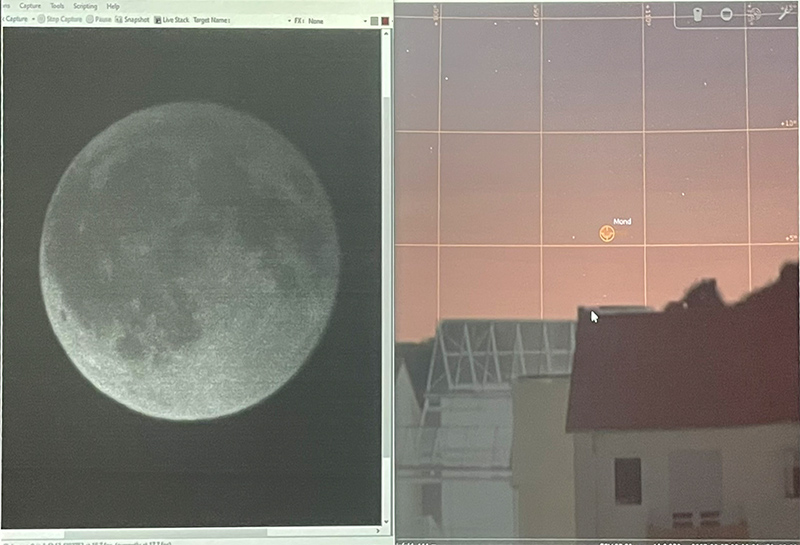Click the grey square toolbar button

[x=373, y=21]
